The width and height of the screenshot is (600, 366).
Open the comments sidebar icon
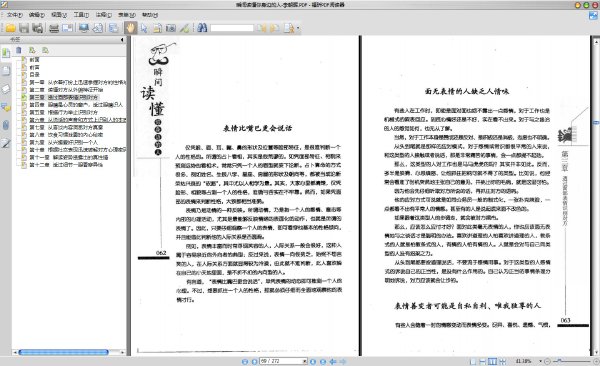pos(6,108)
